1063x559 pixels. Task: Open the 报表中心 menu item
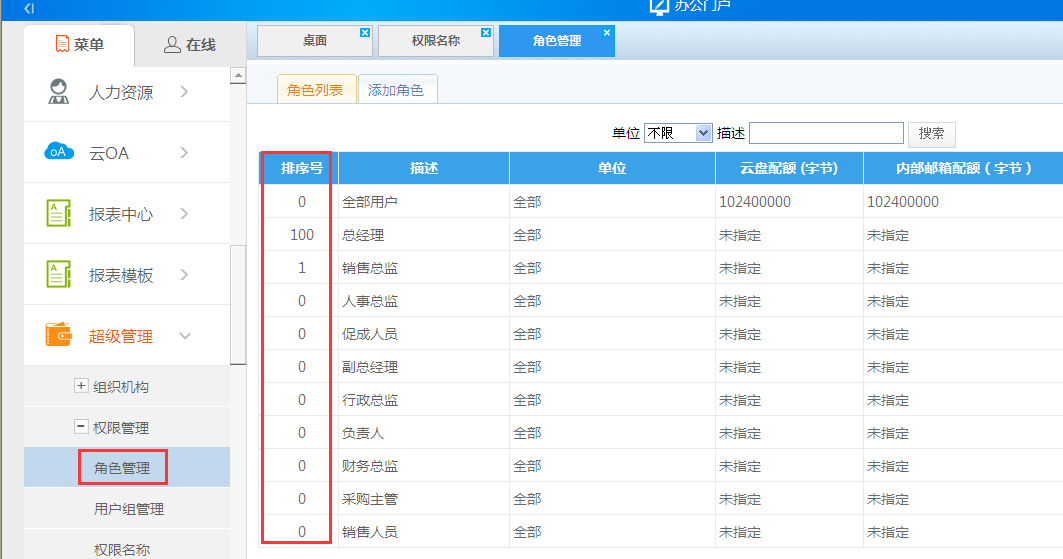(127, 213)
